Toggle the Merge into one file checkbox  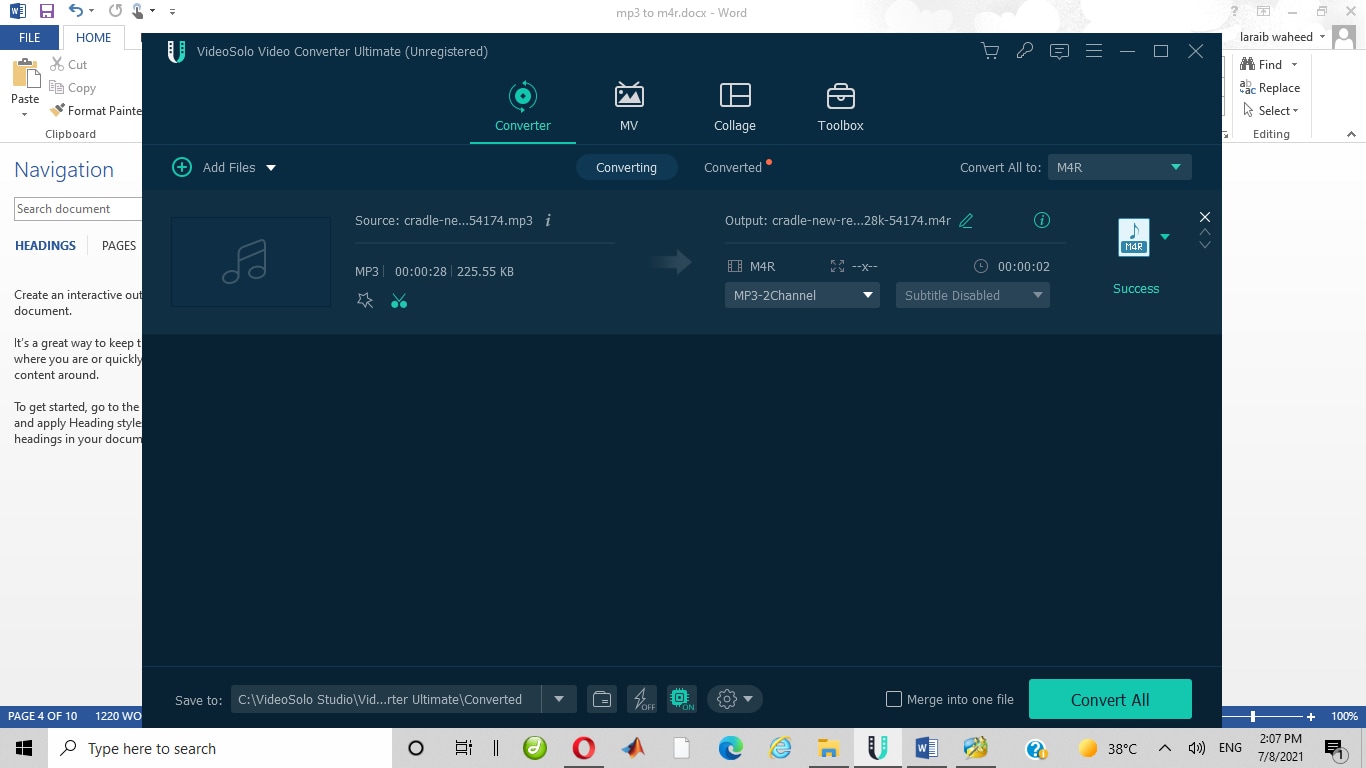(894, 699)
